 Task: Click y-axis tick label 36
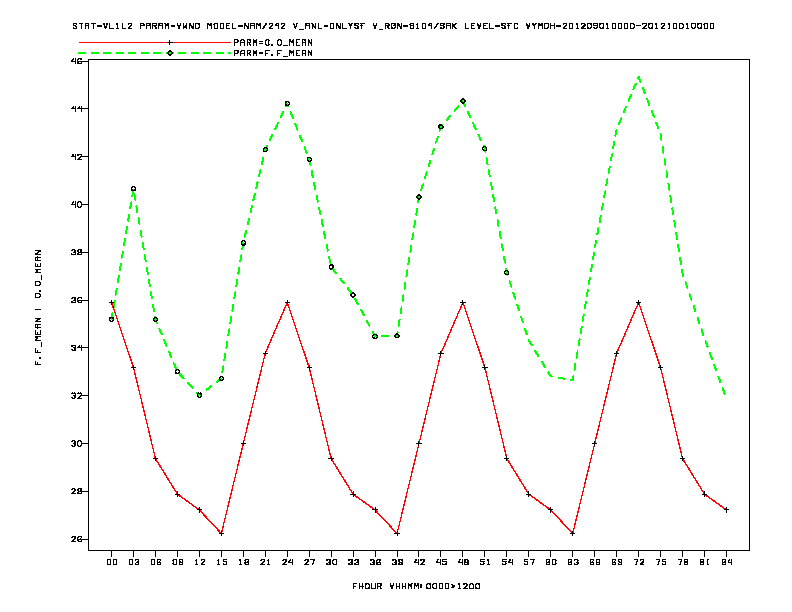point(77,300)
